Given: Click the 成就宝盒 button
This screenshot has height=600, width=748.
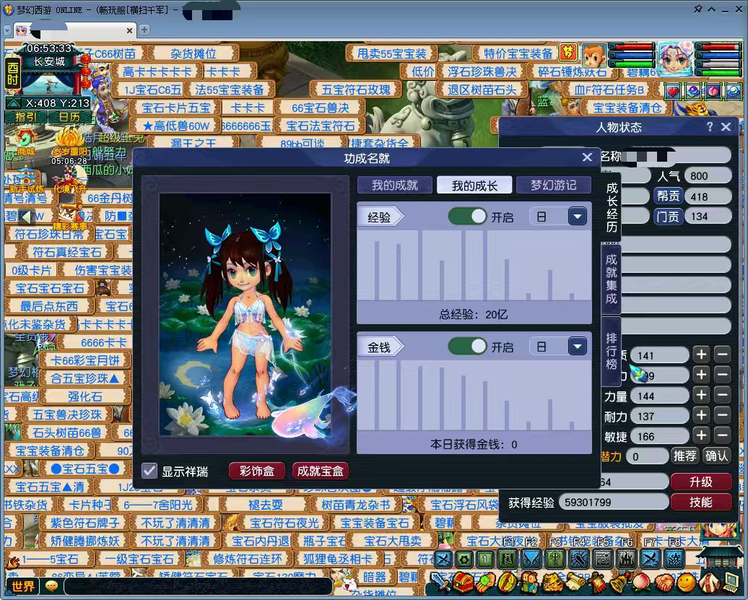Looking at the screenshot, I should click(320, 471).
